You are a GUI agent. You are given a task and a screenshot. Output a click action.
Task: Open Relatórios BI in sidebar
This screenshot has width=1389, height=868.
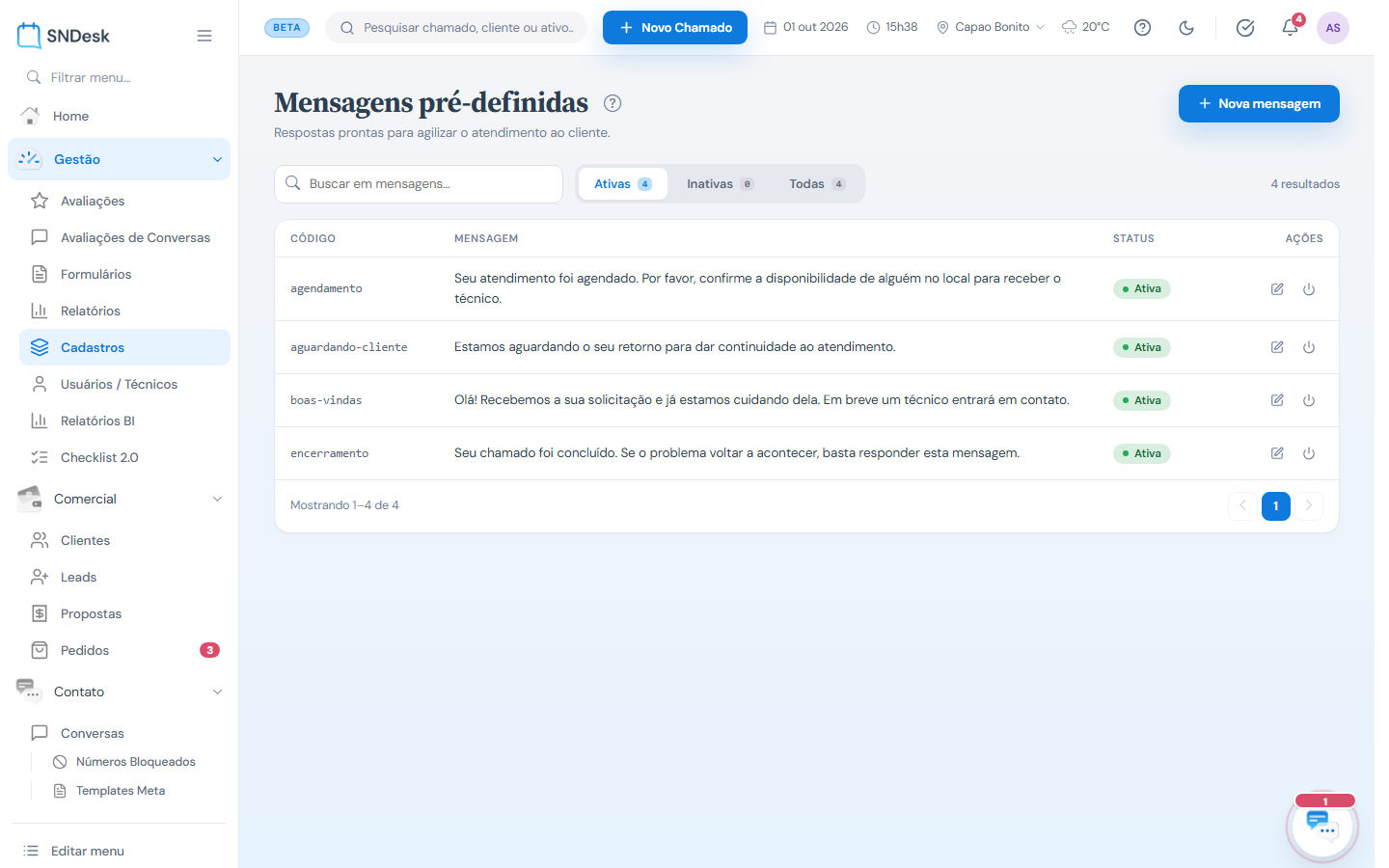tap(124, 420)
